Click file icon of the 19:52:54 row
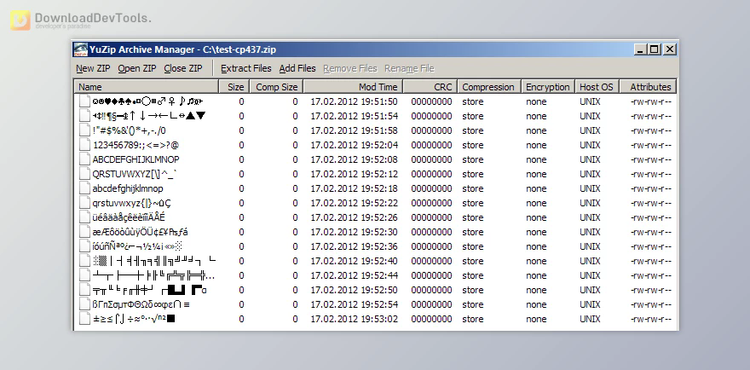Viewport: 750px width, 370px height. coord(85,304)
